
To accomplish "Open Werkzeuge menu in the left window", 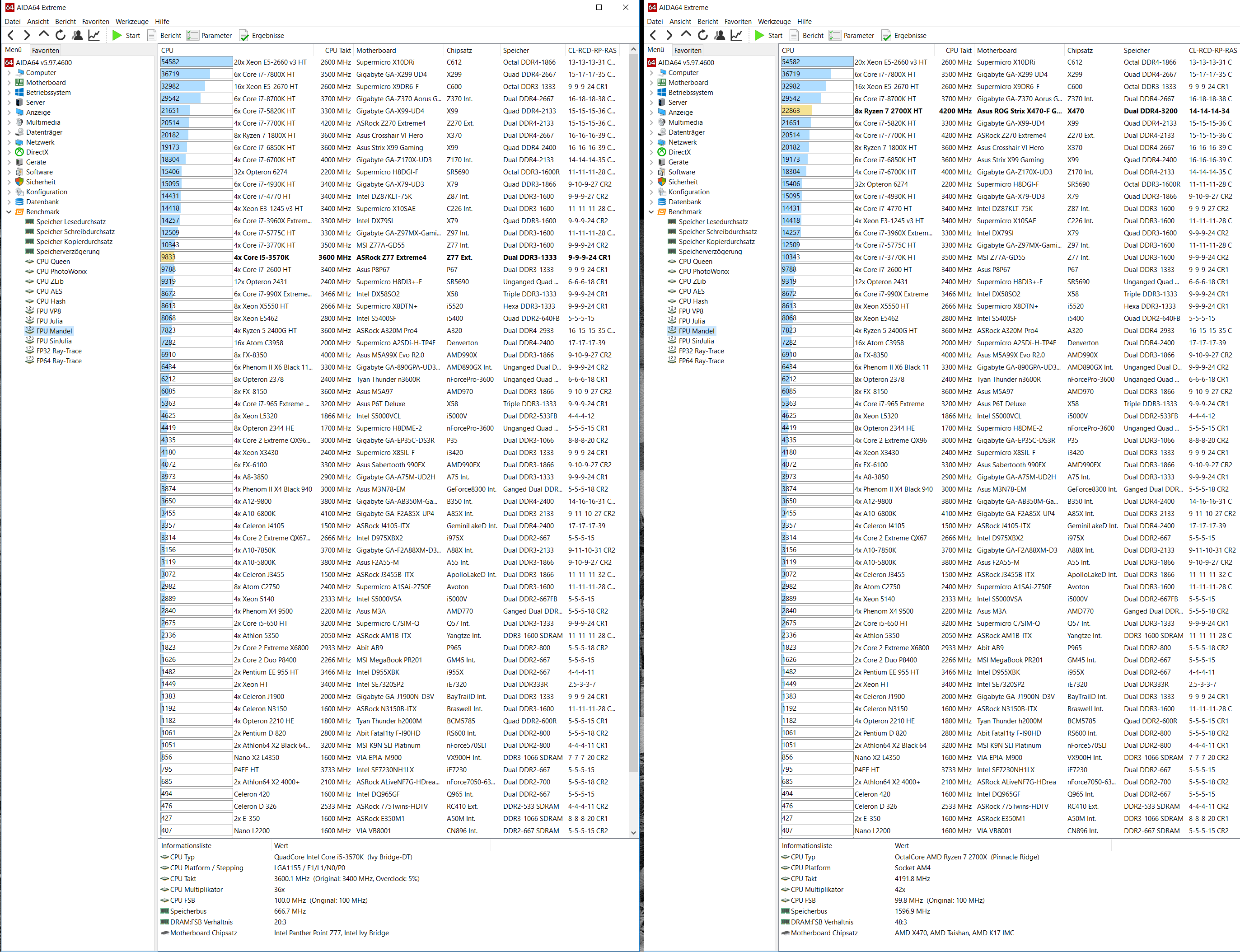I will click(131, 22).
